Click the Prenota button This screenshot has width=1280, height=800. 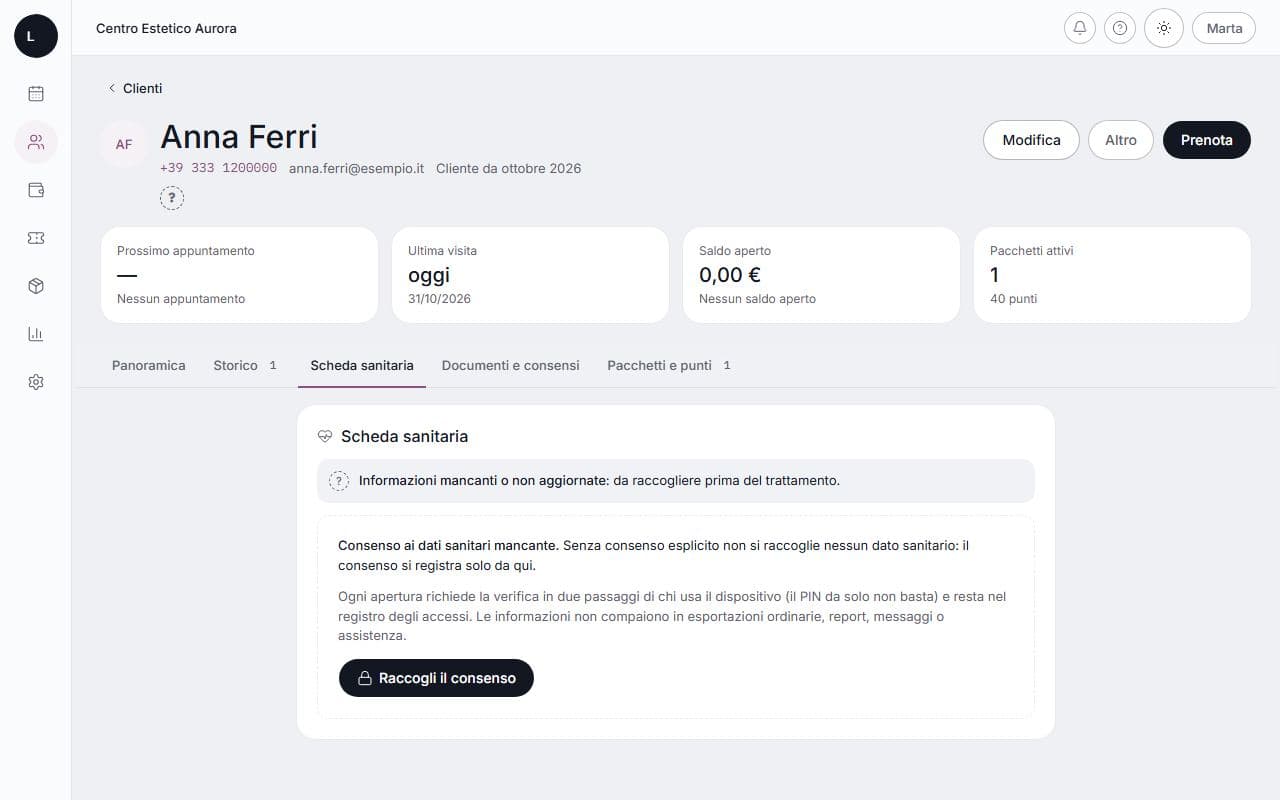1207,140
